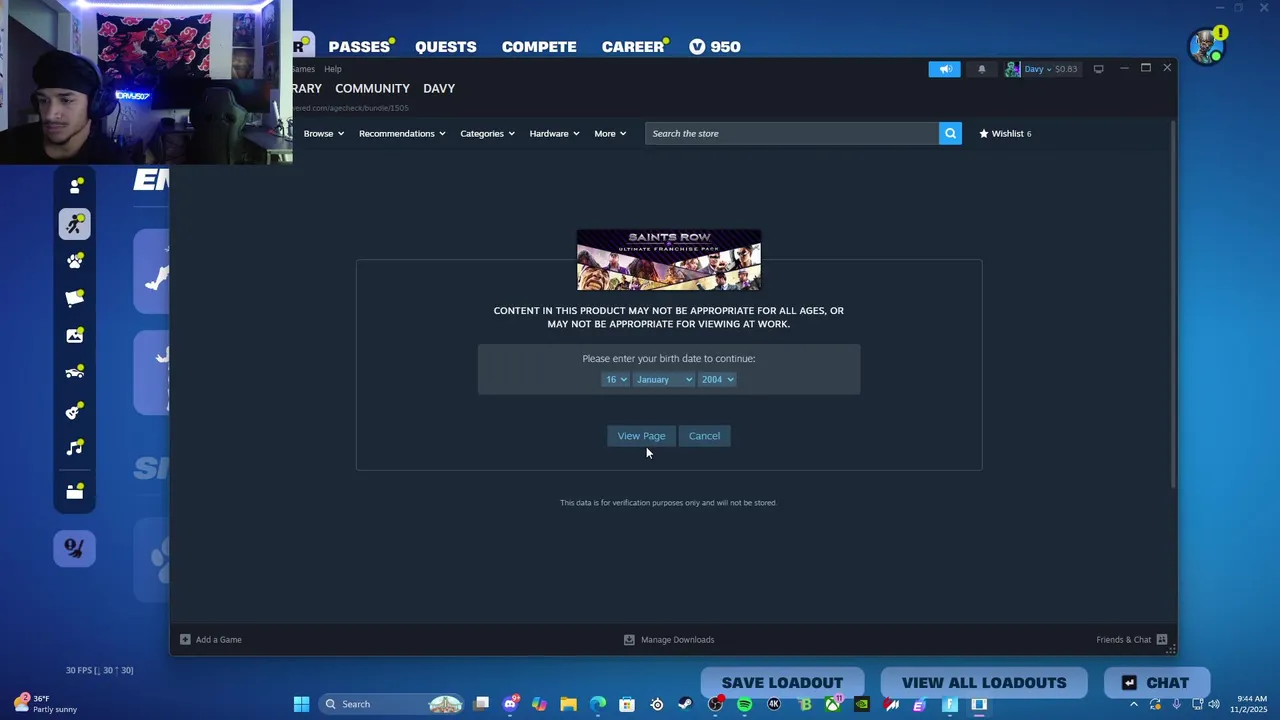Expand the More store dropdown
The height and width of the screenshot is (720, 1280).
[x=610, y=133]
